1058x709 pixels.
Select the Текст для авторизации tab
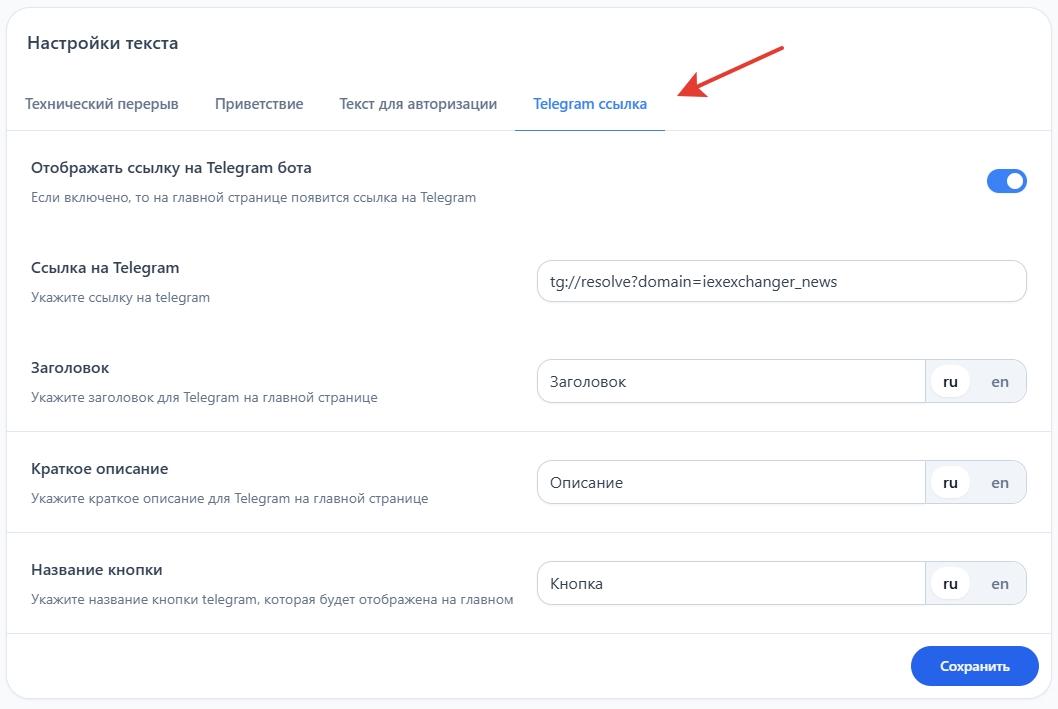[x=418, y=104]
